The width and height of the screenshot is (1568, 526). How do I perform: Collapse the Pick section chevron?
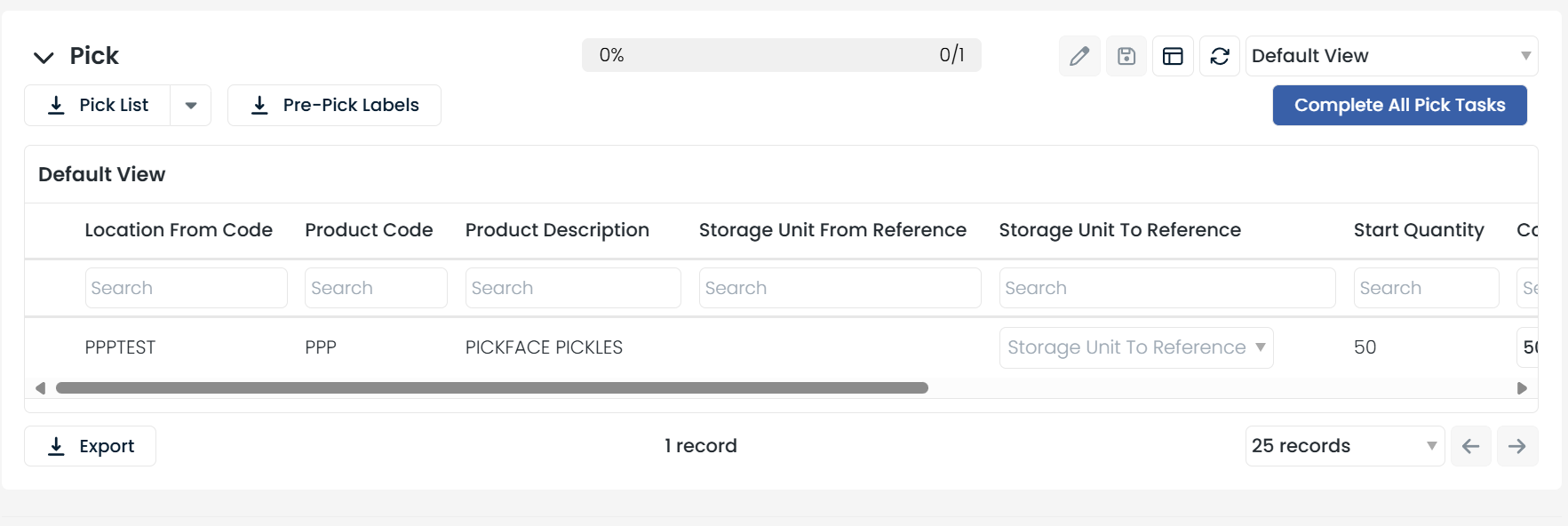(44, 57)
